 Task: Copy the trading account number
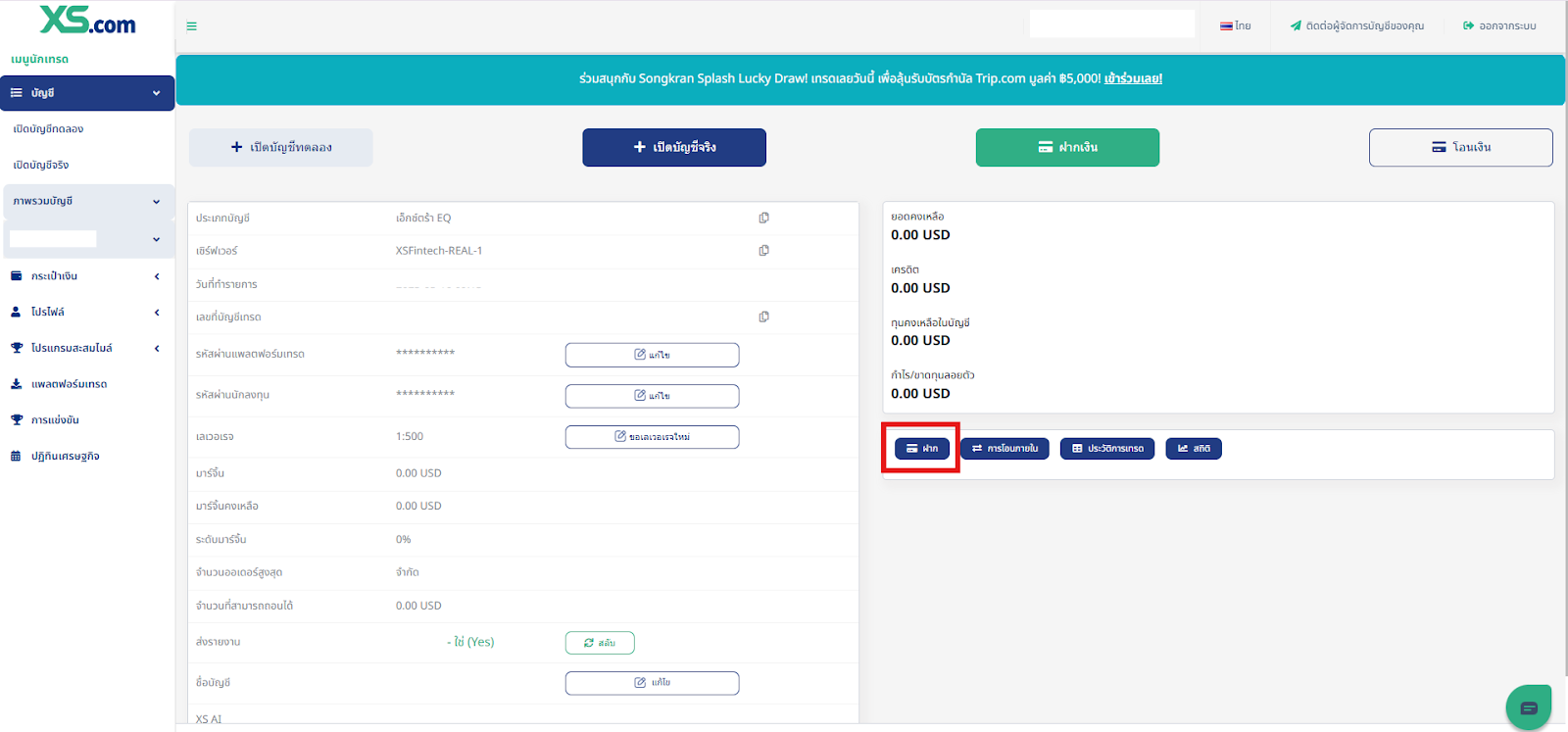763,317
